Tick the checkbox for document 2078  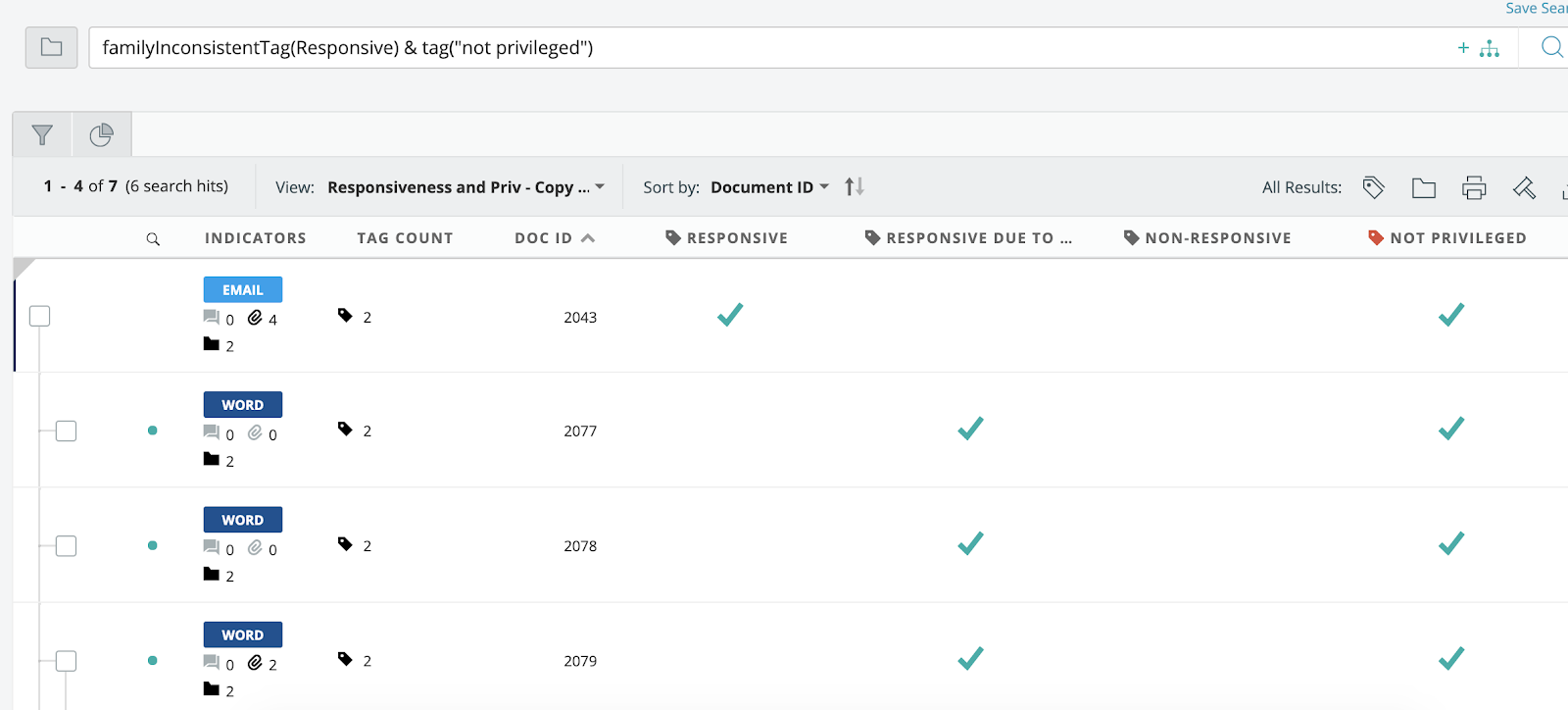[x=66, y=546]
